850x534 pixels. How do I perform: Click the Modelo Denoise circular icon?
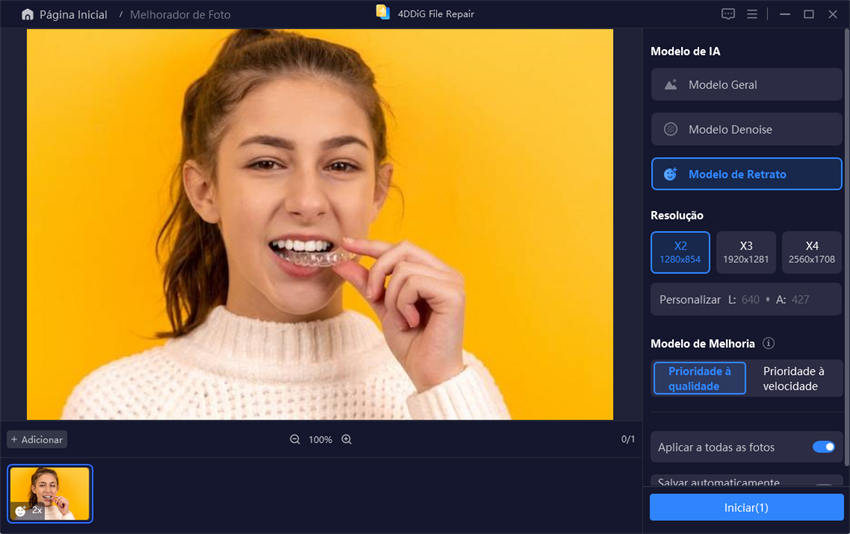click(671, 129)
